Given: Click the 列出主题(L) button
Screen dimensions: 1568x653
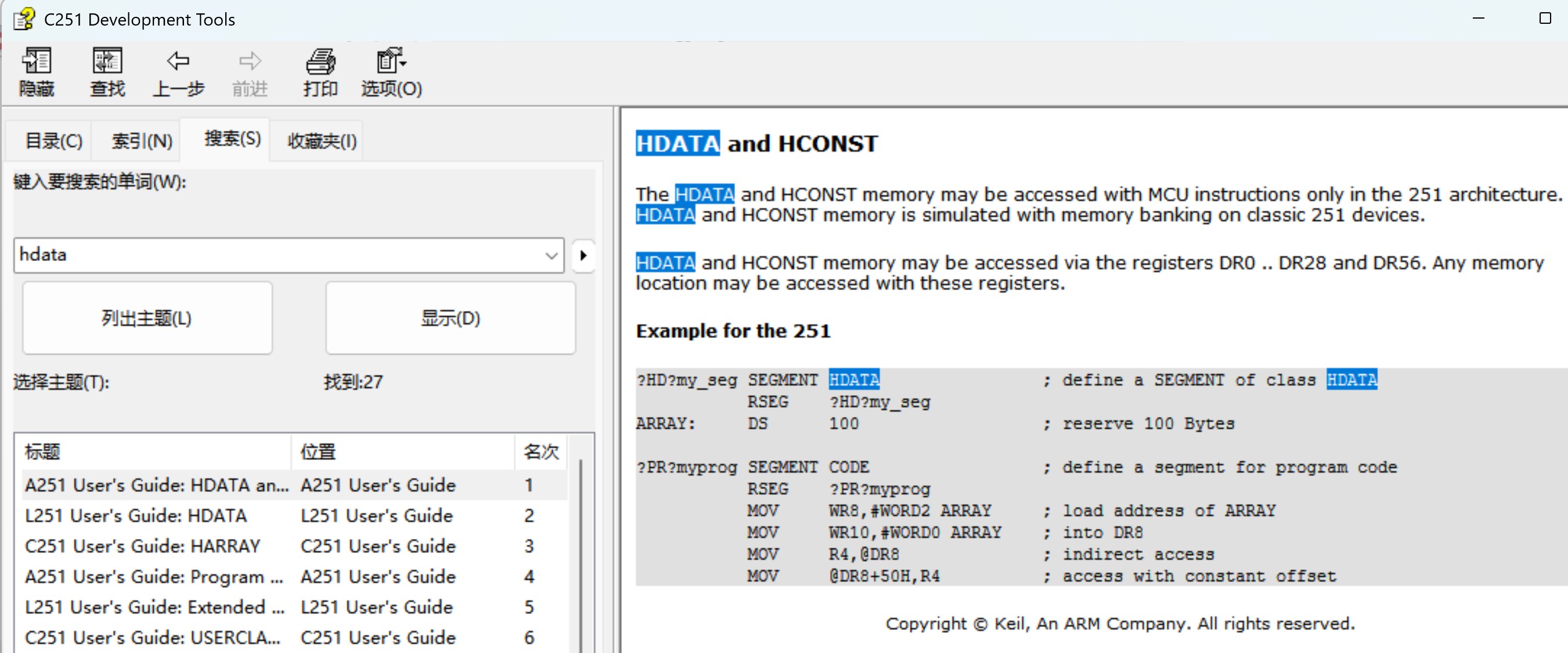Looking at the screenshot, I should [x=147, y=318].
